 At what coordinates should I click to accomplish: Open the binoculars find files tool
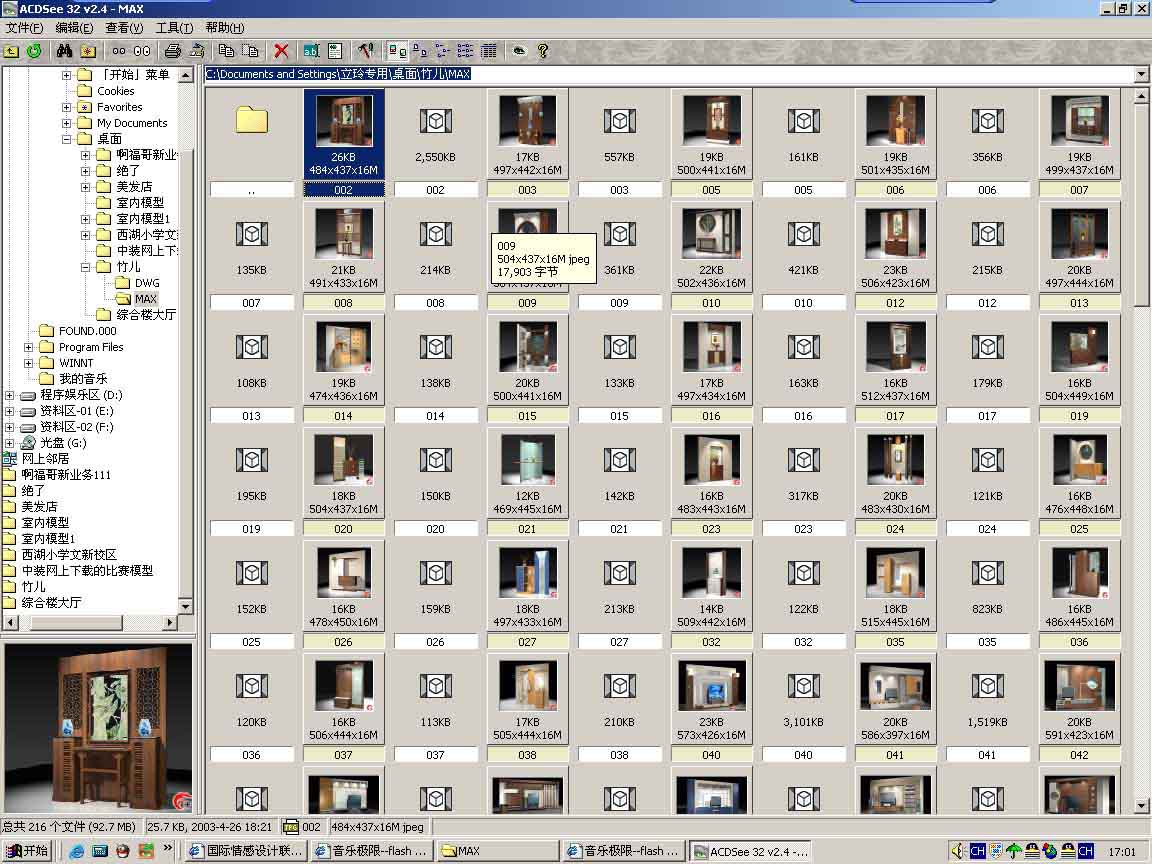(65, 51)
